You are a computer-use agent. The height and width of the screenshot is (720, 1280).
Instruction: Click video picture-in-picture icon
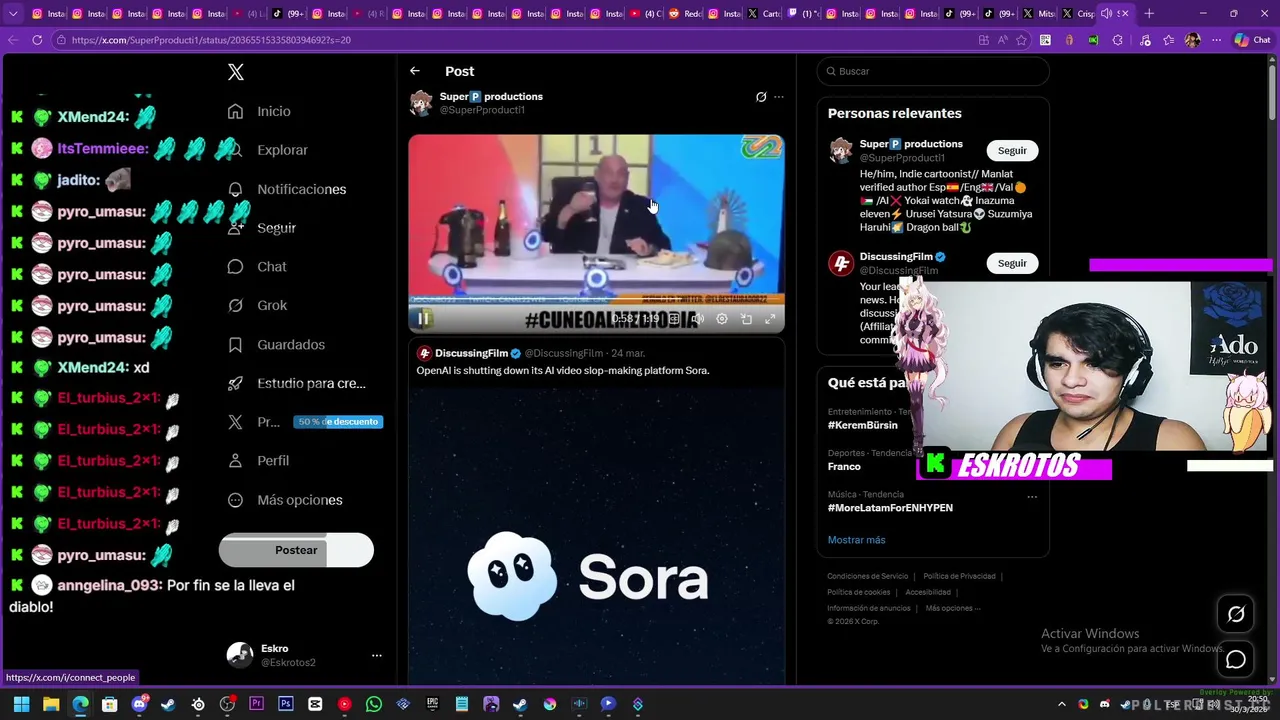[746, 319]
